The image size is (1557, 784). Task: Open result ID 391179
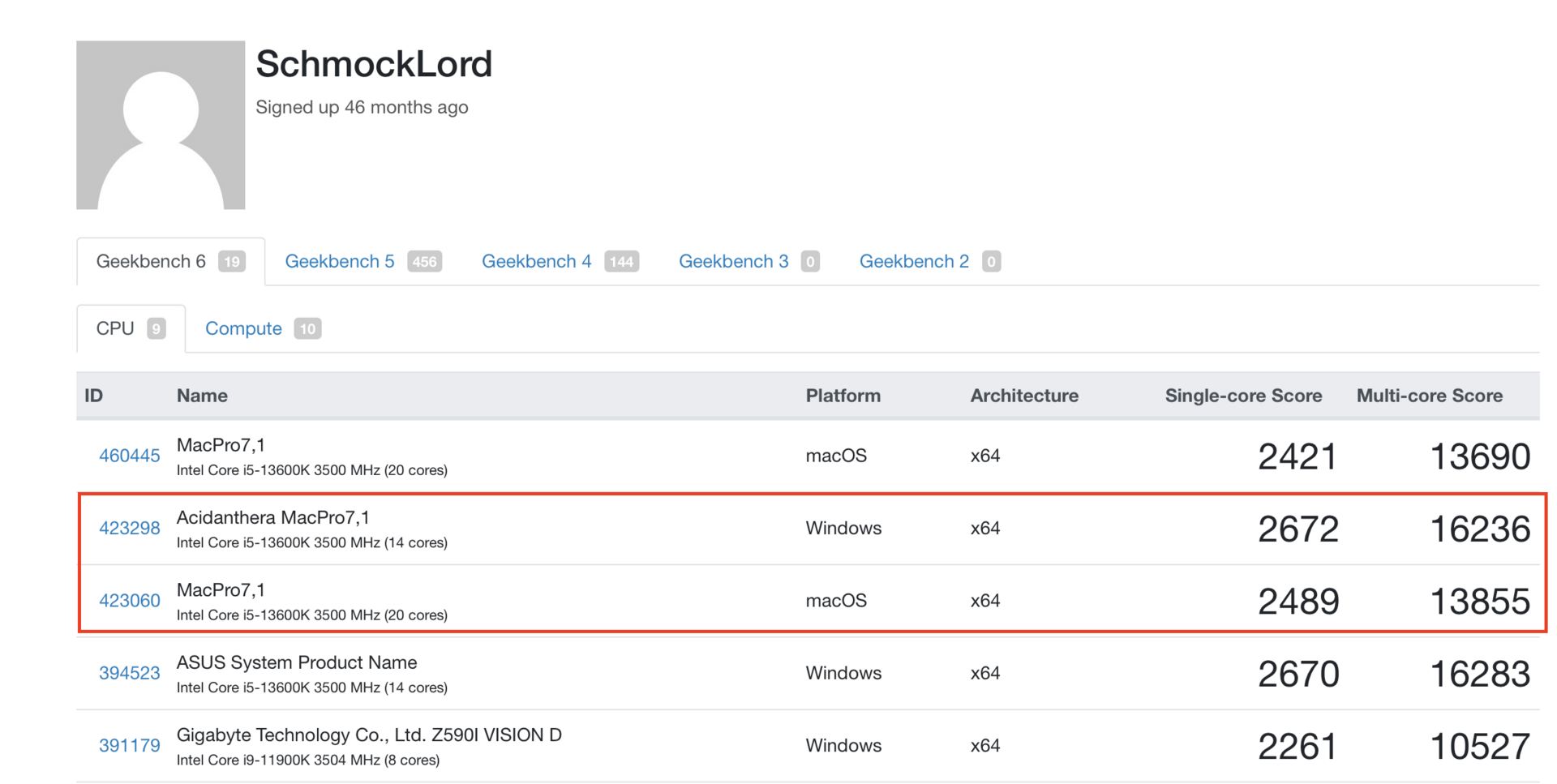129,746
